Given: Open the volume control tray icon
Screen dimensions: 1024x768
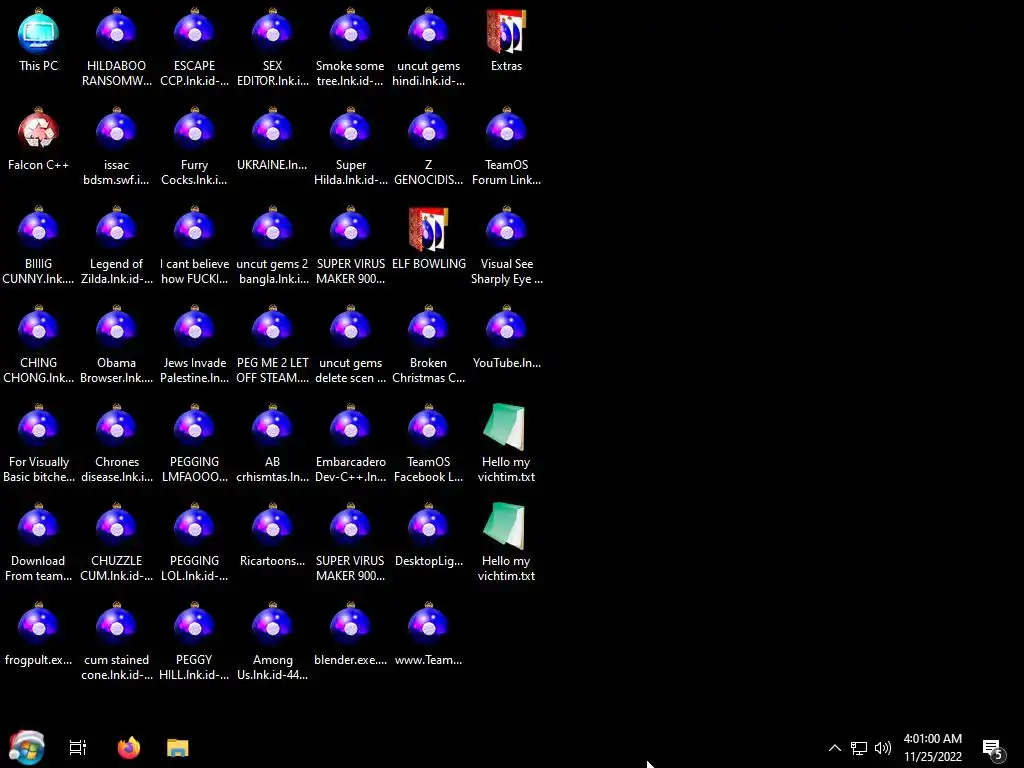Looking at the screenshot, I should click(883, 748).
